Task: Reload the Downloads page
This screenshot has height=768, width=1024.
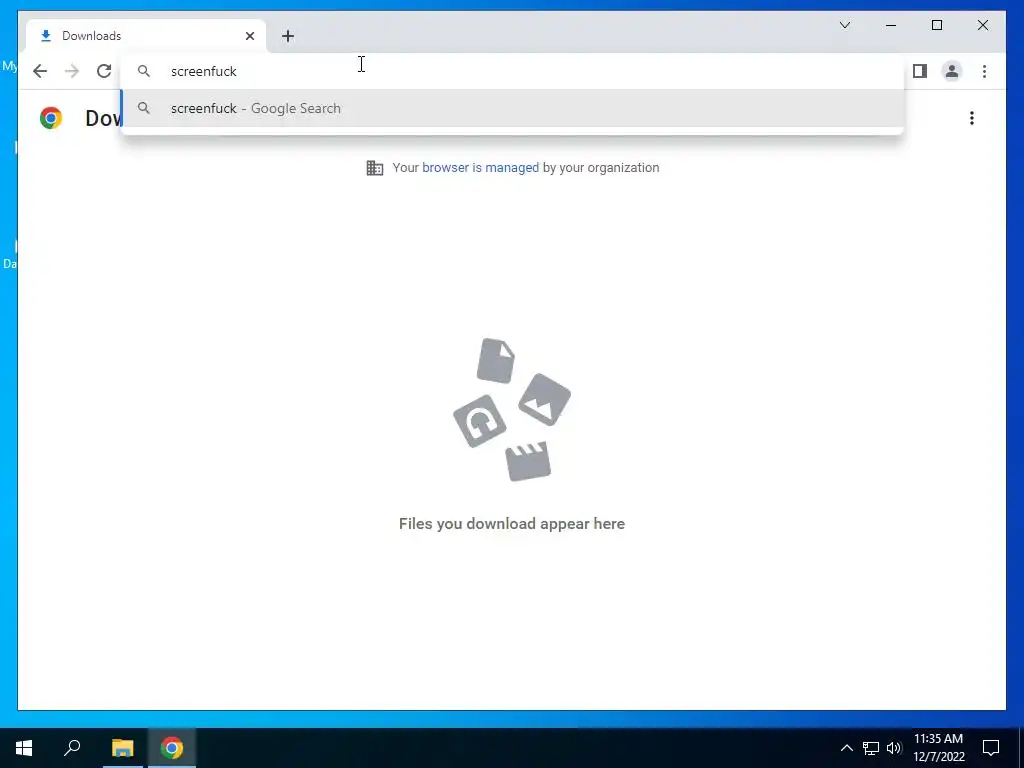Action: (104, 71)
